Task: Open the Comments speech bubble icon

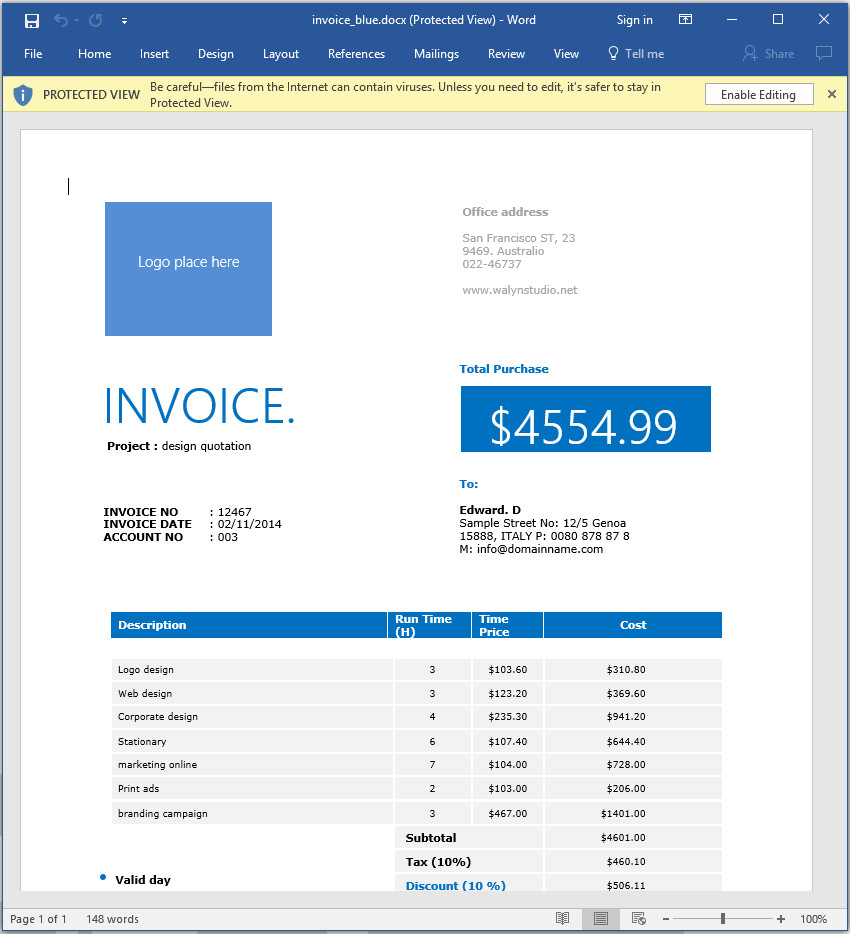Action: coord(824,54)
